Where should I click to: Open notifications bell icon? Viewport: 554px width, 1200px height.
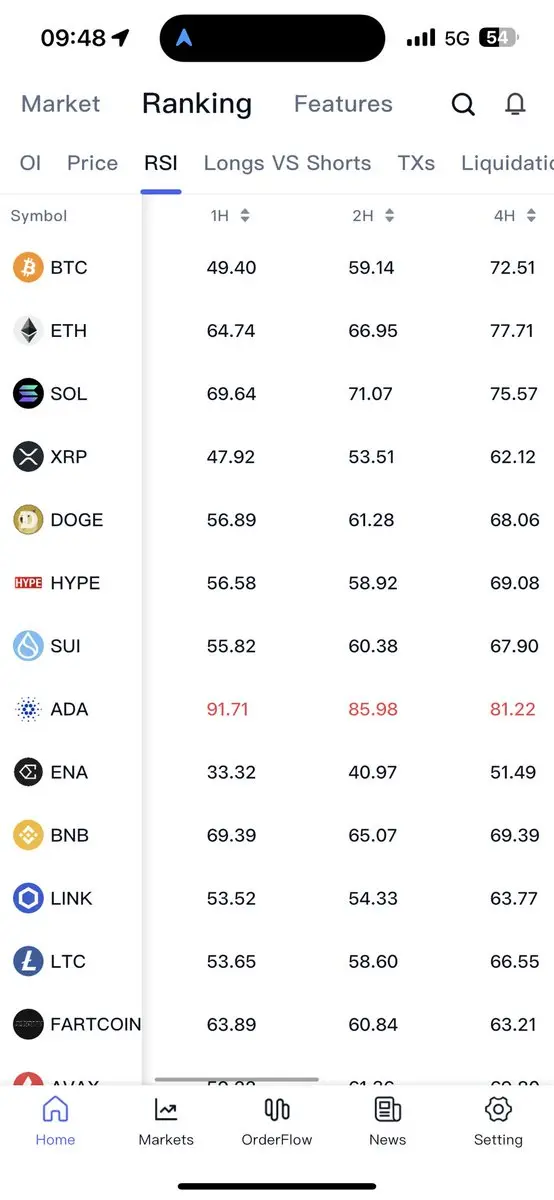click(x=515, y=104)
